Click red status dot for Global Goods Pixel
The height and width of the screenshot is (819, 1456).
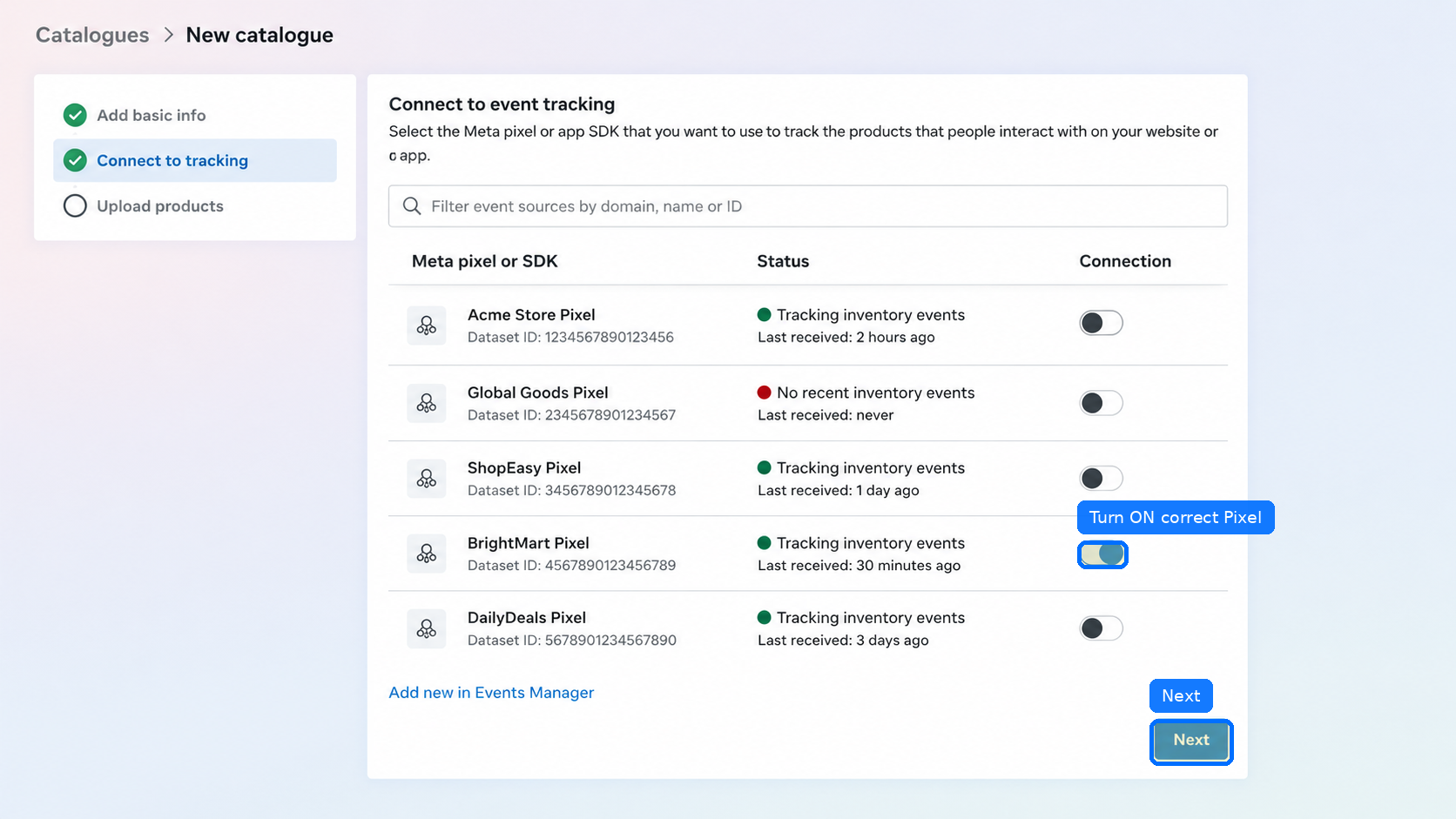[x=765, y=393]
